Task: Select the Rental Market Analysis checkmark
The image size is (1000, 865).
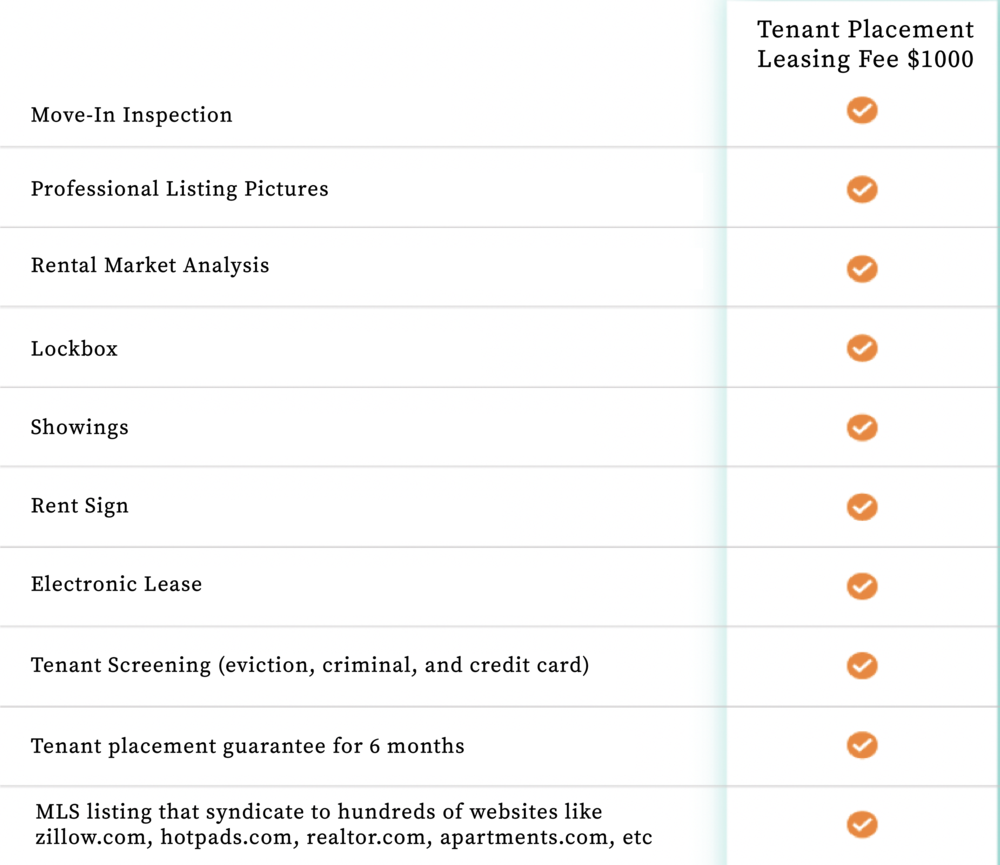Action: tap(862, 269)
